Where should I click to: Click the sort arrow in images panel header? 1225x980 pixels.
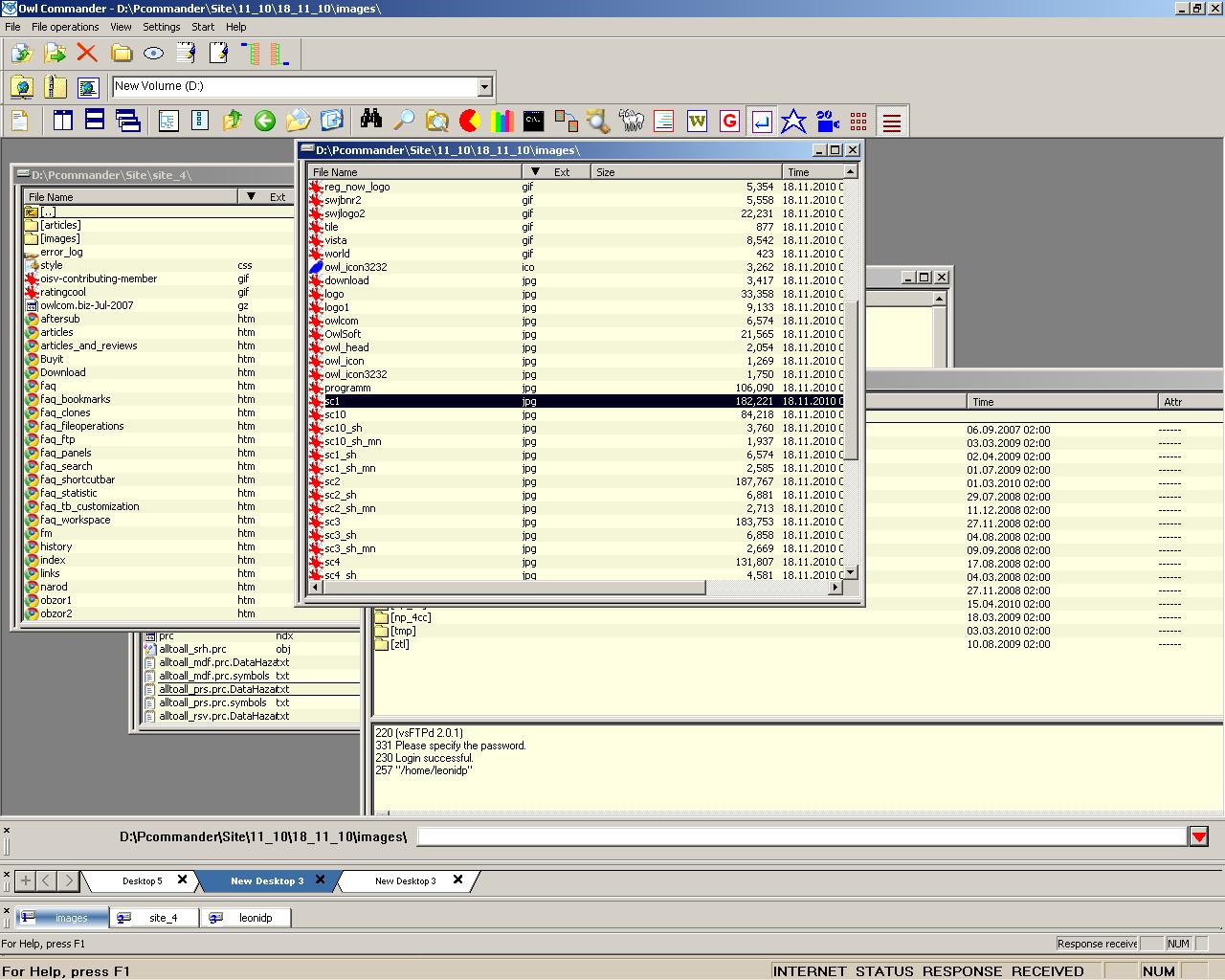click(x=535, y=172)
